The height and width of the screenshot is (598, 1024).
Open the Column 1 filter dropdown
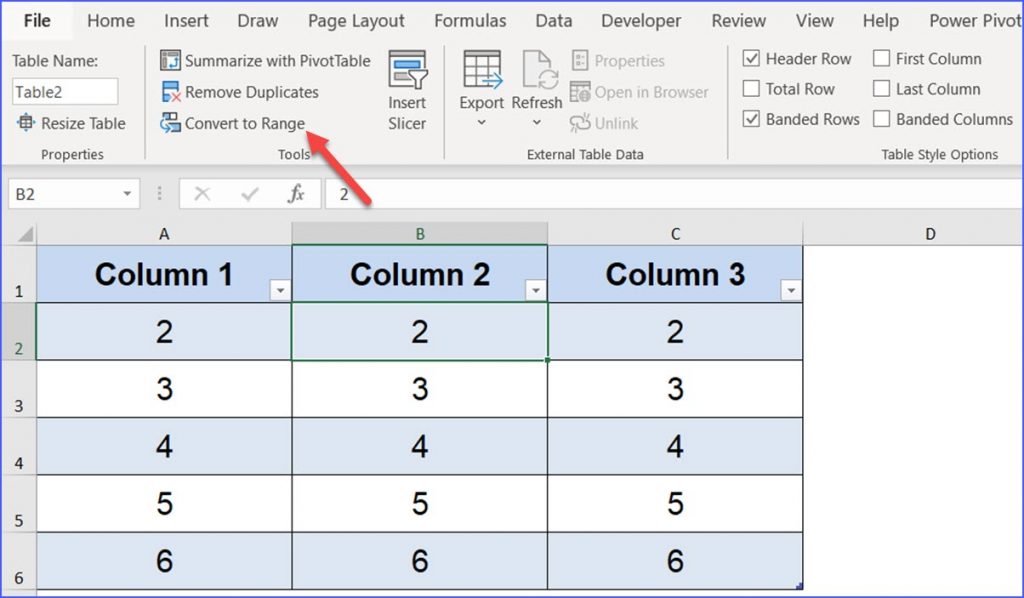click(x=280, y=290)
